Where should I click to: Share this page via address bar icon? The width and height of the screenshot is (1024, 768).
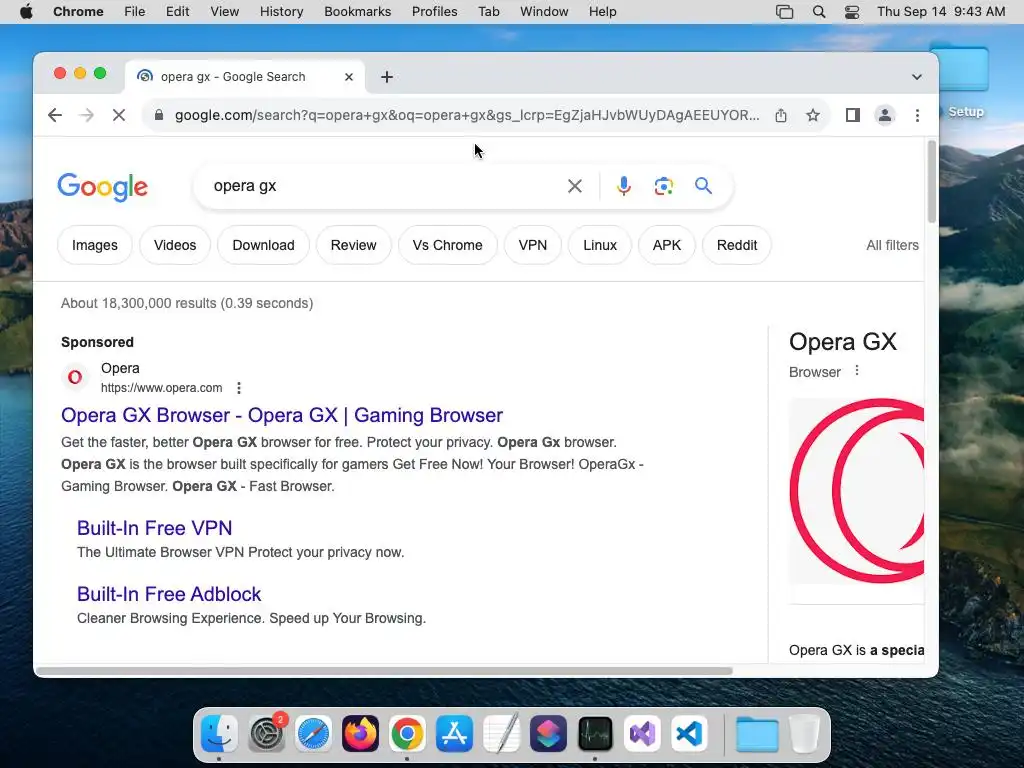pos(781,116)
